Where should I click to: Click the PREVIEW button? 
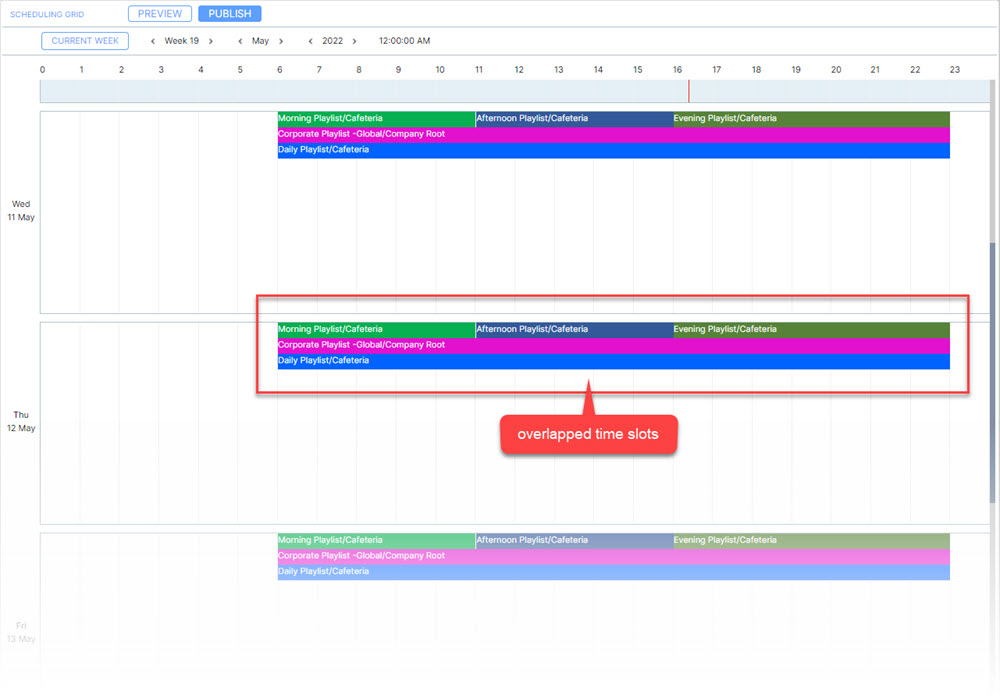point(159,14)
